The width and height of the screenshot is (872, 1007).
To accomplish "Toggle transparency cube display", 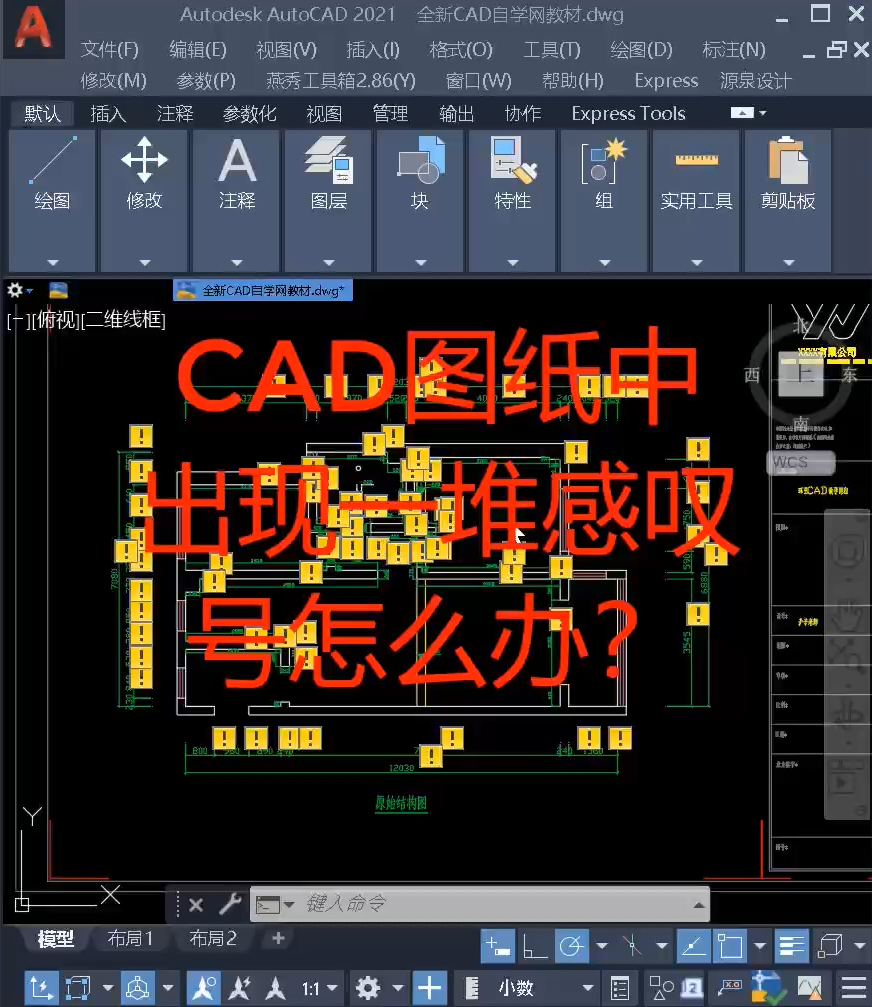I will [x=830, y=947].
